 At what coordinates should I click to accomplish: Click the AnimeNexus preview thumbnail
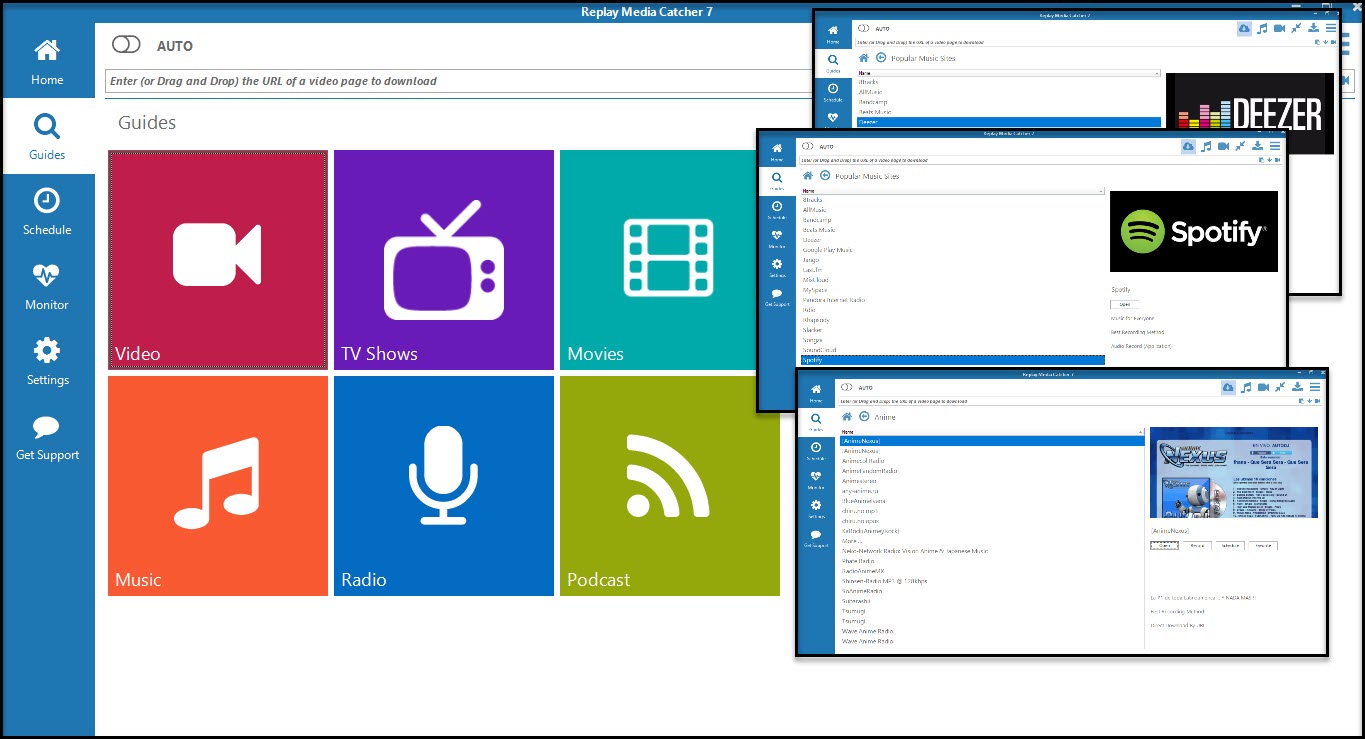(x=1234, y=474)
